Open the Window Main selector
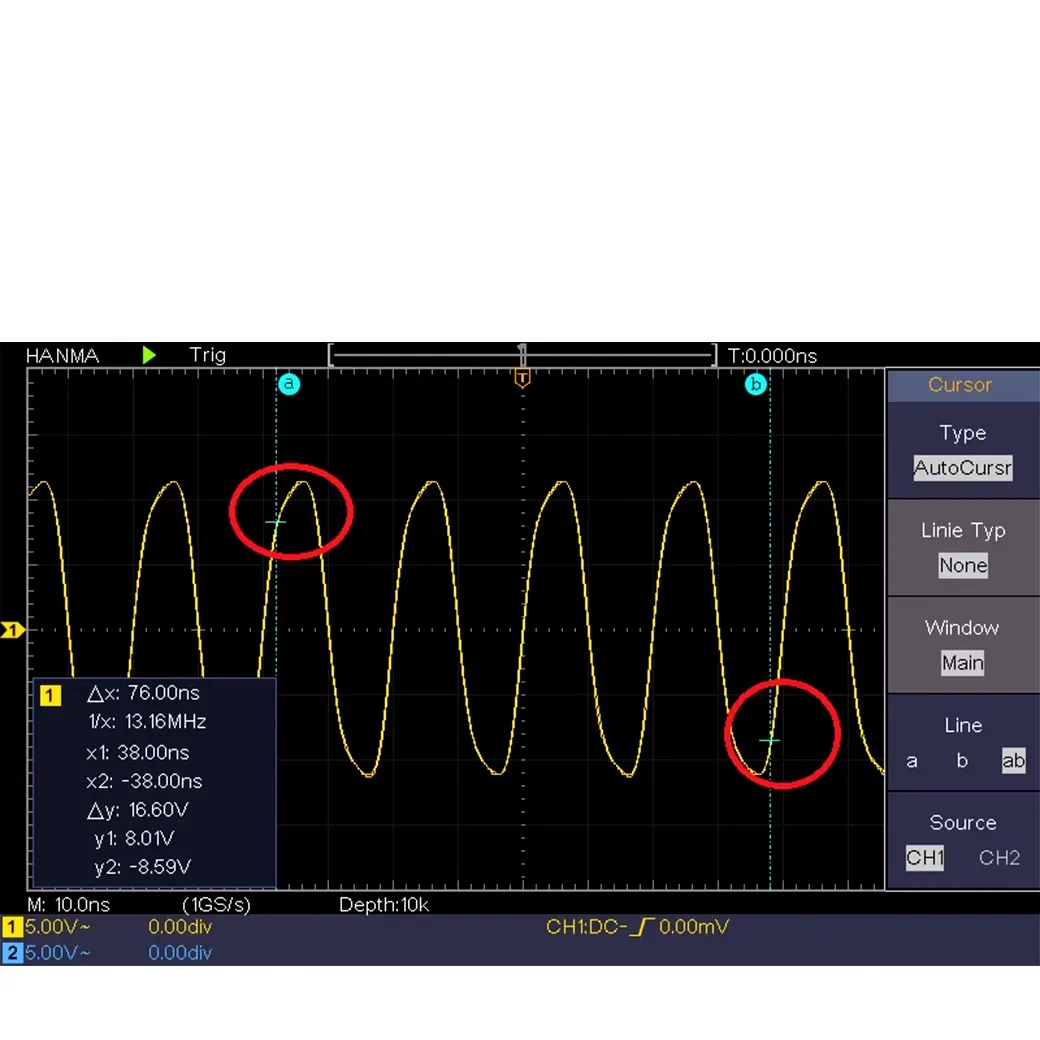1040x1040 pixels. [x=962, y=663]
